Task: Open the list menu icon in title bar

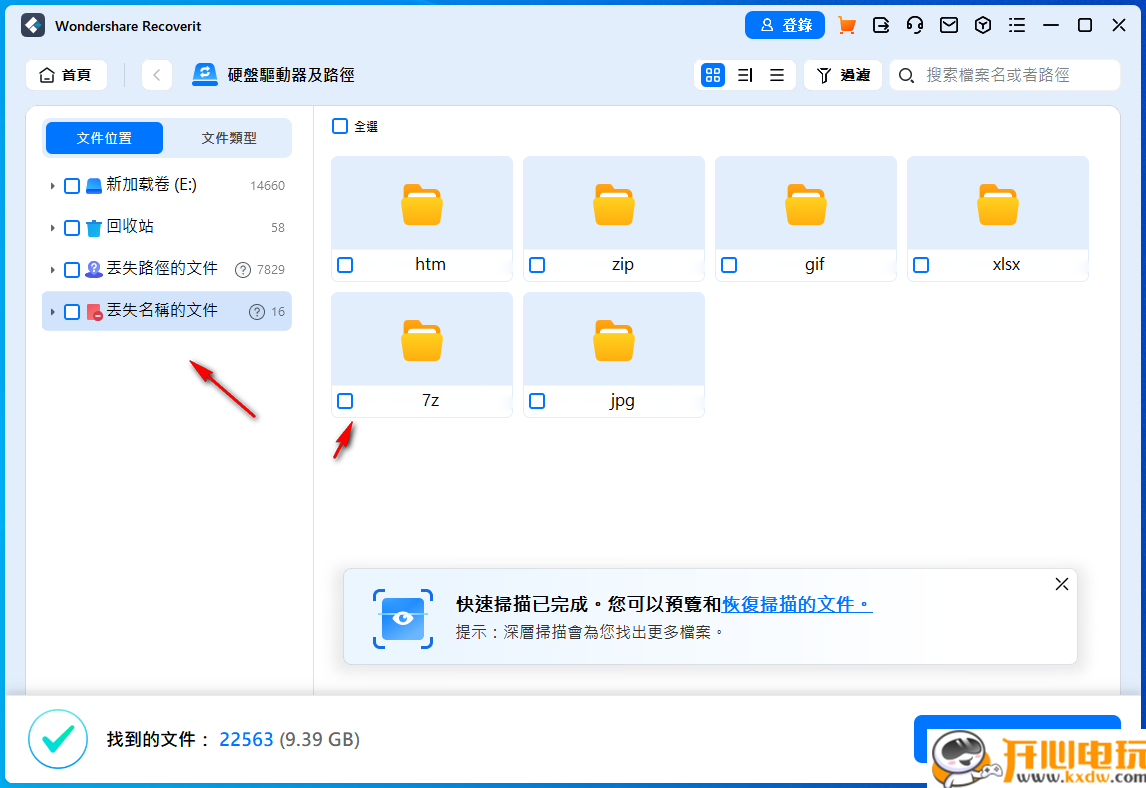Action: [1017, 25]
